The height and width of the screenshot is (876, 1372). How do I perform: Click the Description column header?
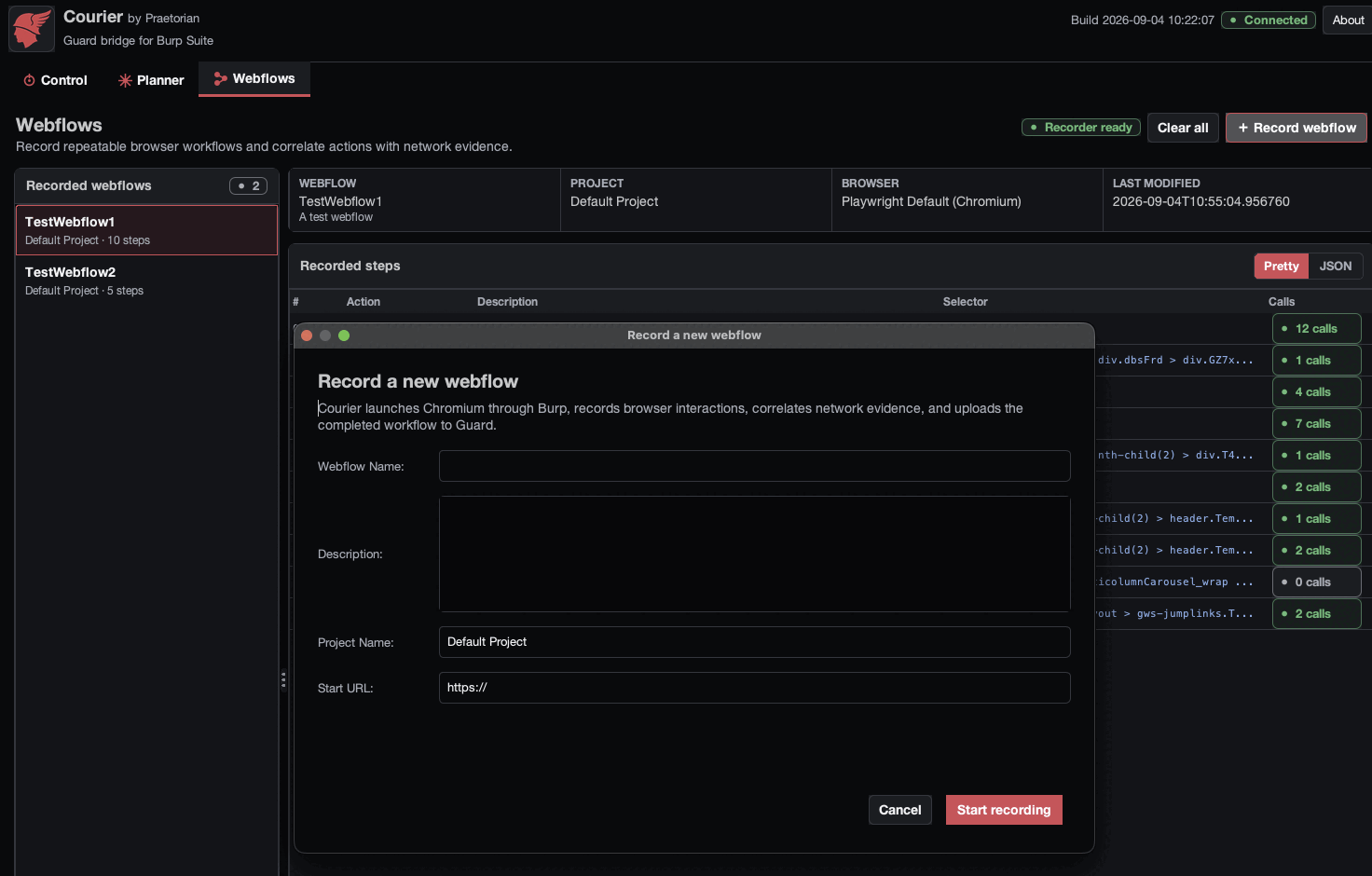pyautogui.click(x=507, y=302)
